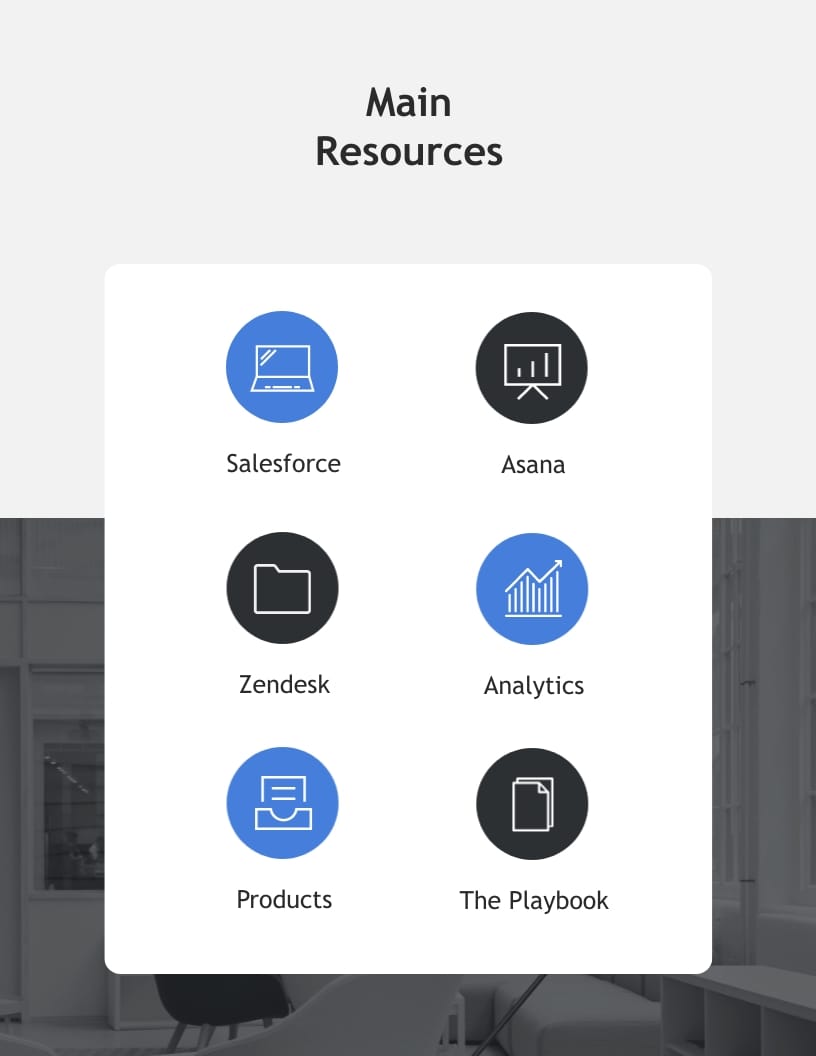
Task: Visit The Playbook text link
Action: click(x=534, y=900)
